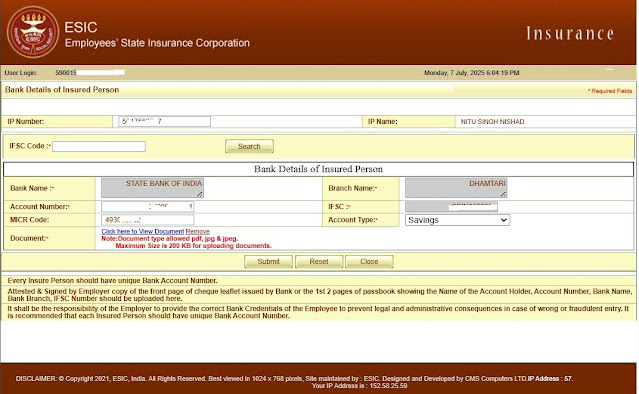Click the IP Number input field

point(165,121)
